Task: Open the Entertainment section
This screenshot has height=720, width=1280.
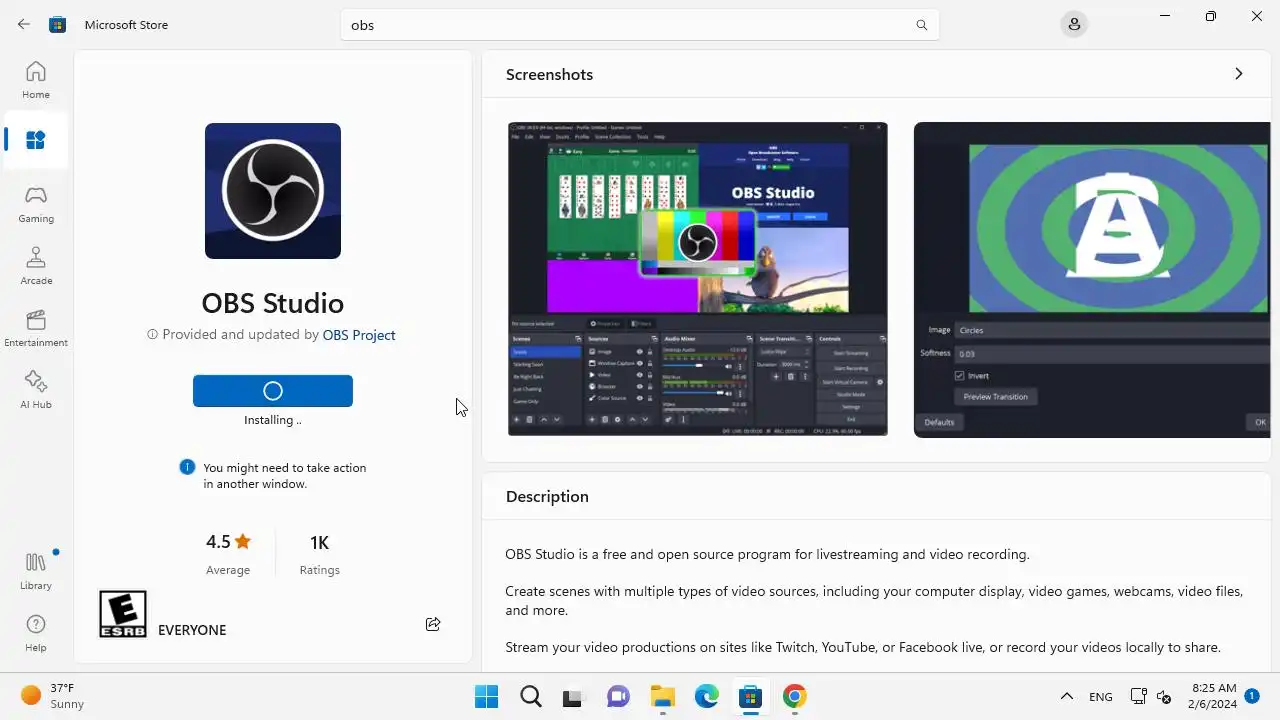Action: [x=36, y=328]
